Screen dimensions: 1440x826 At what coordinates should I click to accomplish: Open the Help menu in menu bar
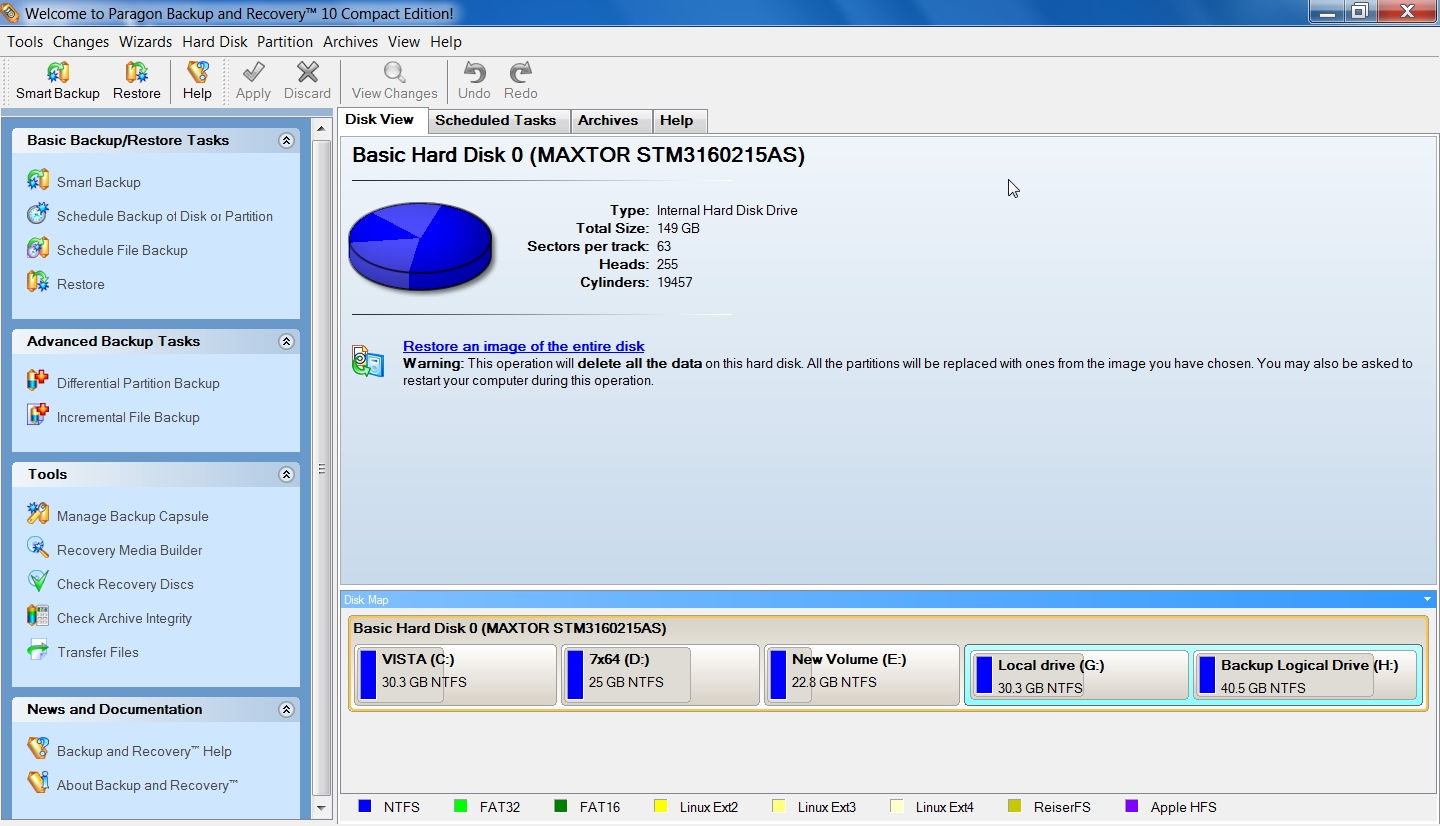[446, 42]
